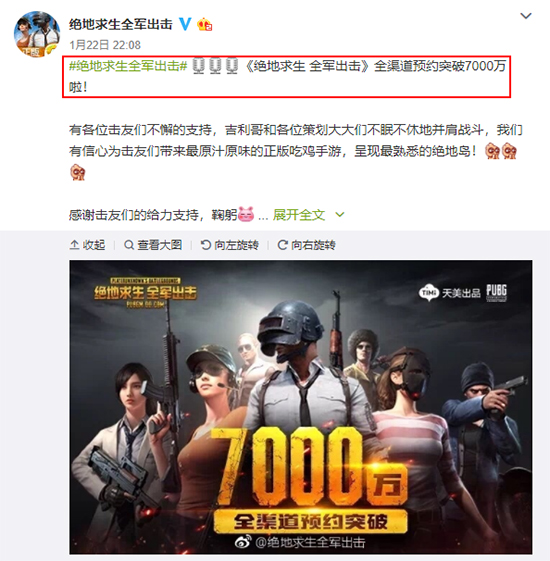This screenshot has height=561, width=550.
Task: Click the magnifier icon for 查看大图
Action: coord(128,245)
